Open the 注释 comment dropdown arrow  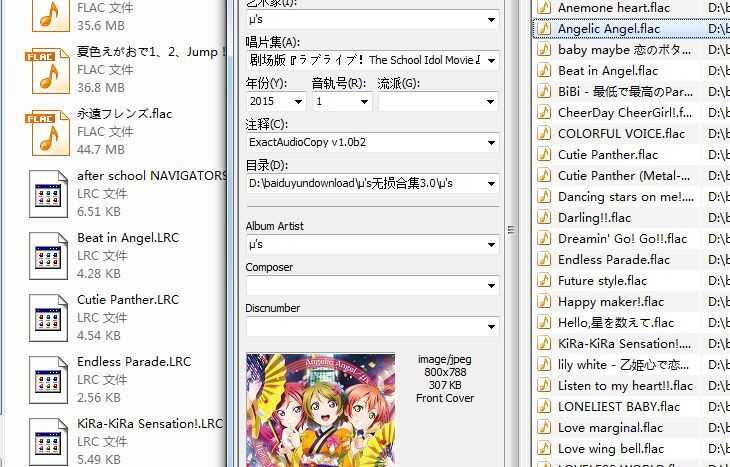click(x=491, y=142)
